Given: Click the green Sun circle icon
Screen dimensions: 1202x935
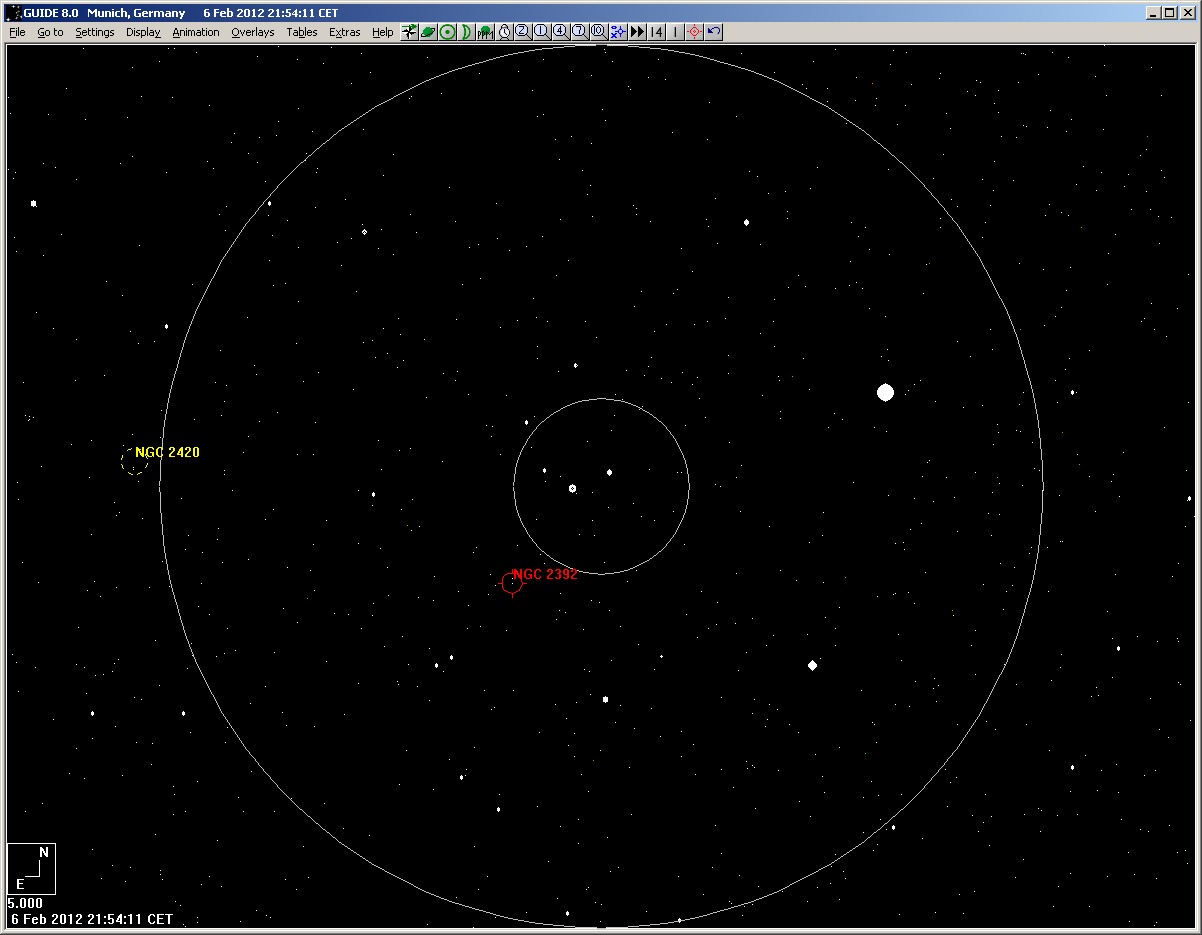Looking at the screenshot, I should tap(447, 32).
